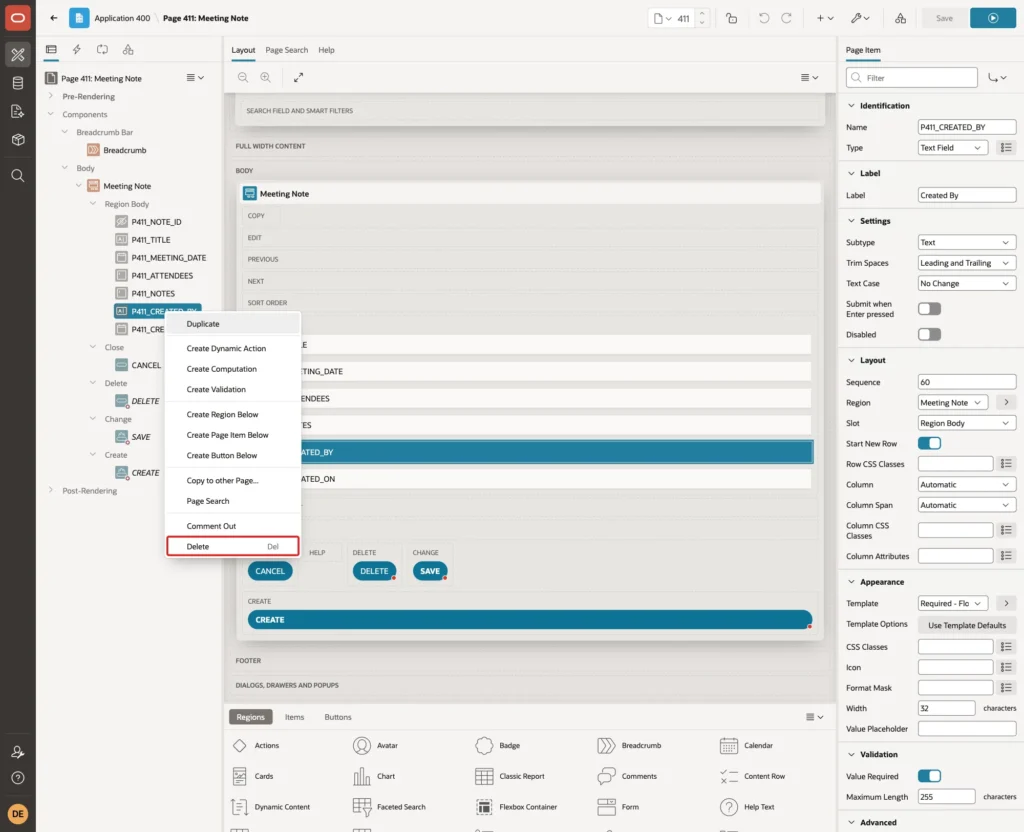Screen dimensions: 1024x832
Task: Click the page lock icon in top toolbar
Action: click(731, 18)
